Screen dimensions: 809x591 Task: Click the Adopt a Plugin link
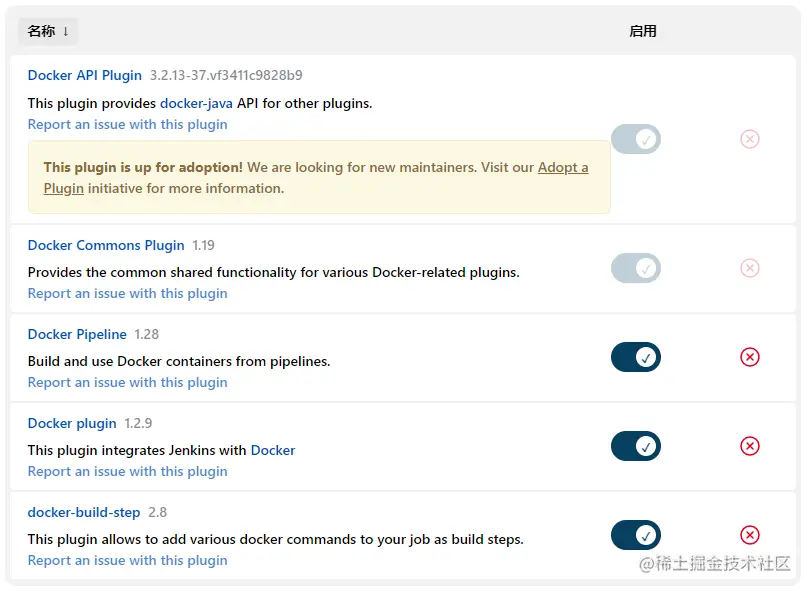563,168
